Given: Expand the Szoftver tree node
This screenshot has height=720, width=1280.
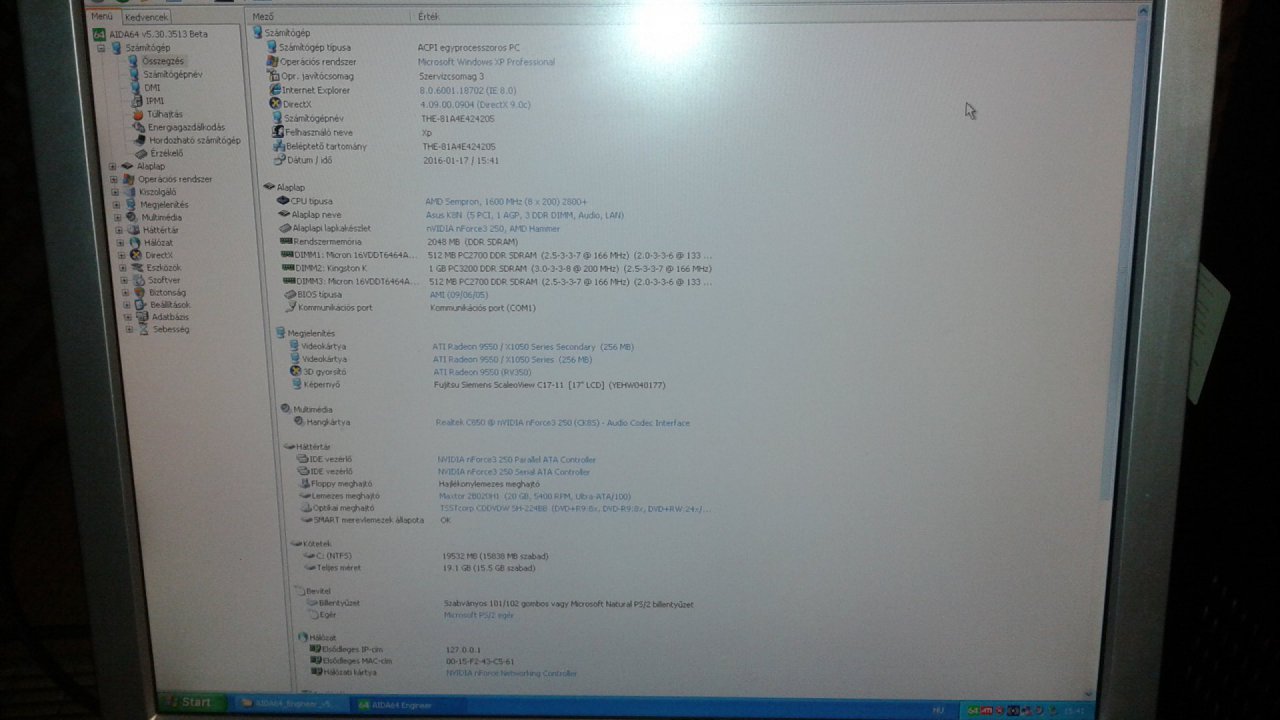Looking at the screenshot, I should 124,280.
